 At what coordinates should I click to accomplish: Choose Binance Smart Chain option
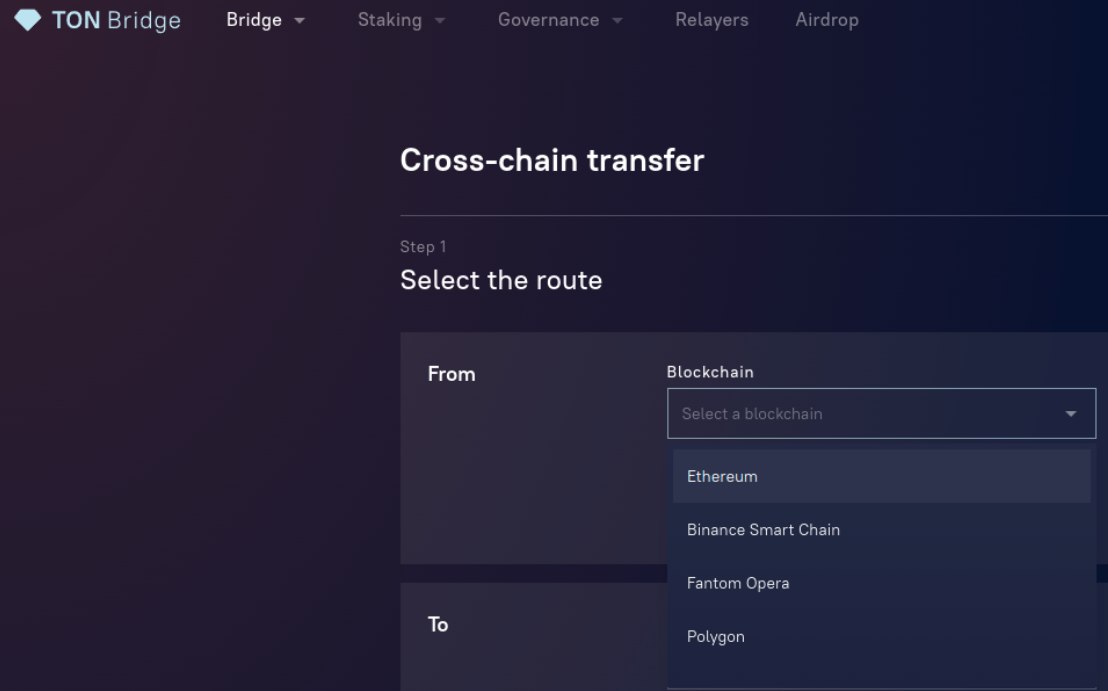[763, 530]
